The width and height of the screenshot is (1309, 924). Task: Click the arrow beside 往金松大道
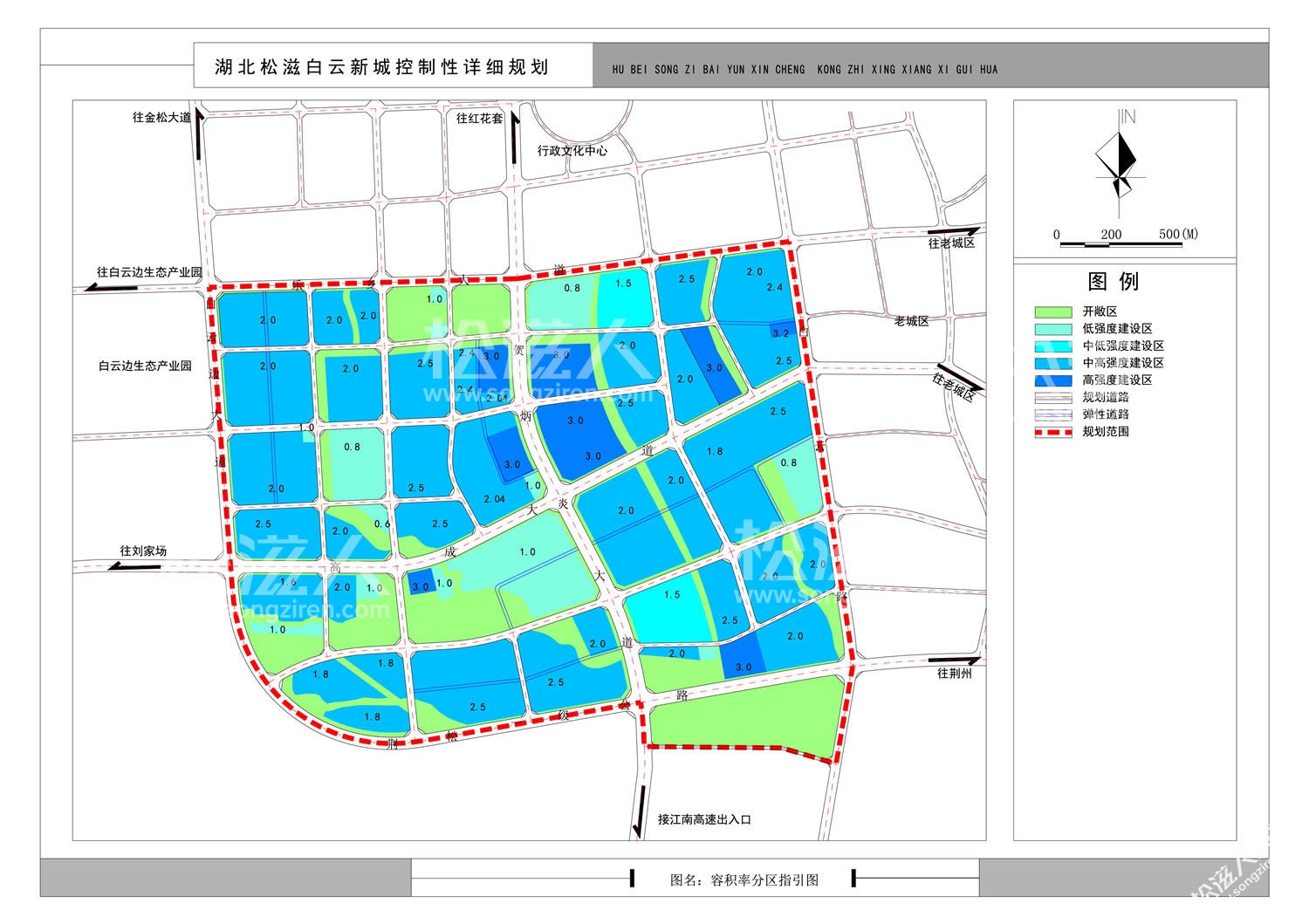point(200,133)
